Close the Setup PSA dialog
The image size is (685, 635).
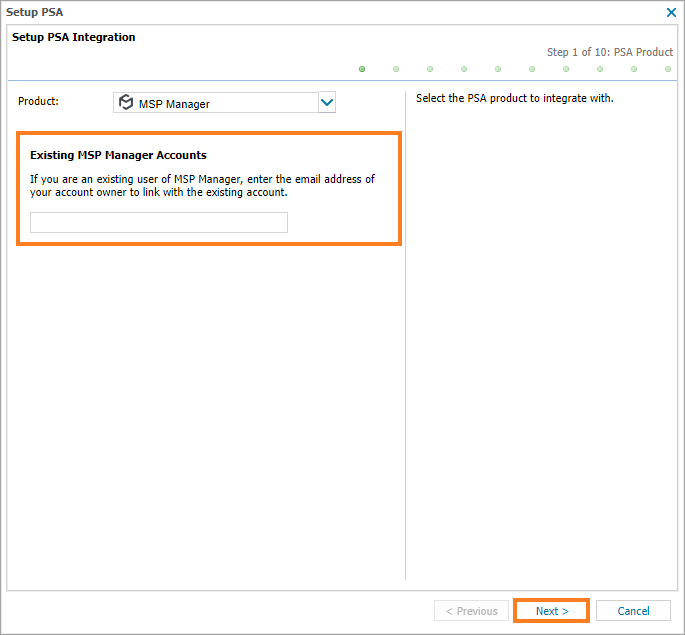pyautogui.click(x=671, y=12)
